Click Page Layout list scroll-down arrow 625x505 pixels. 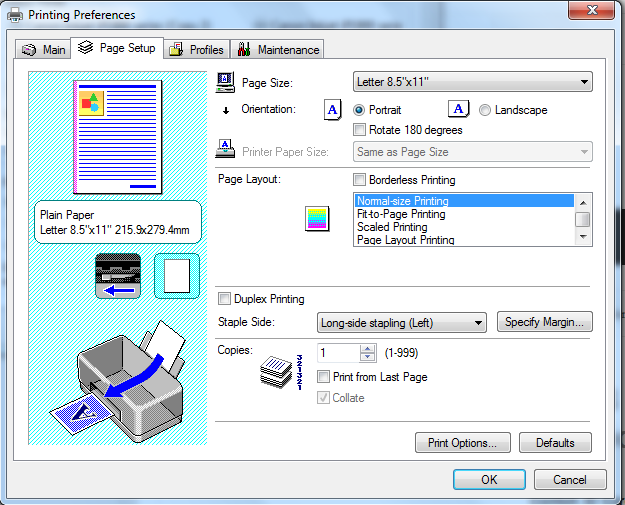[x=583, y=237]
